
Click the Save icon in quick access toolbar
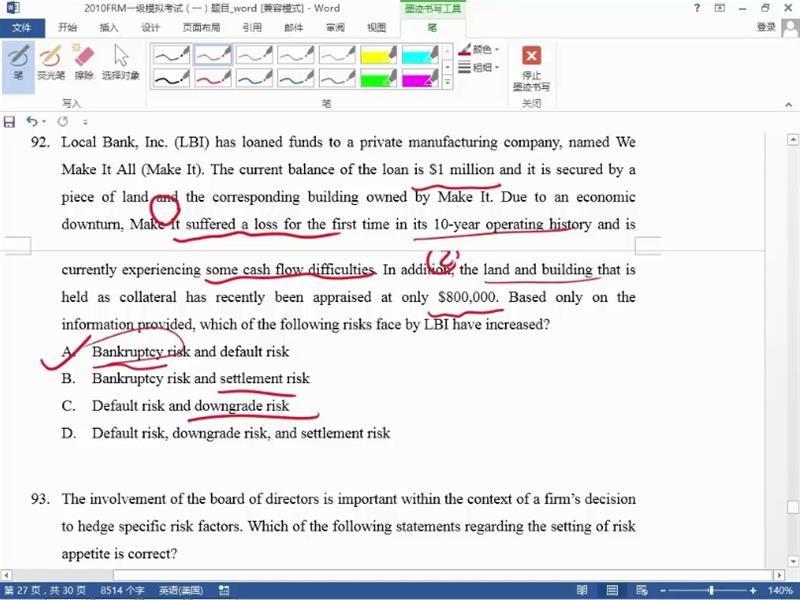10,122
